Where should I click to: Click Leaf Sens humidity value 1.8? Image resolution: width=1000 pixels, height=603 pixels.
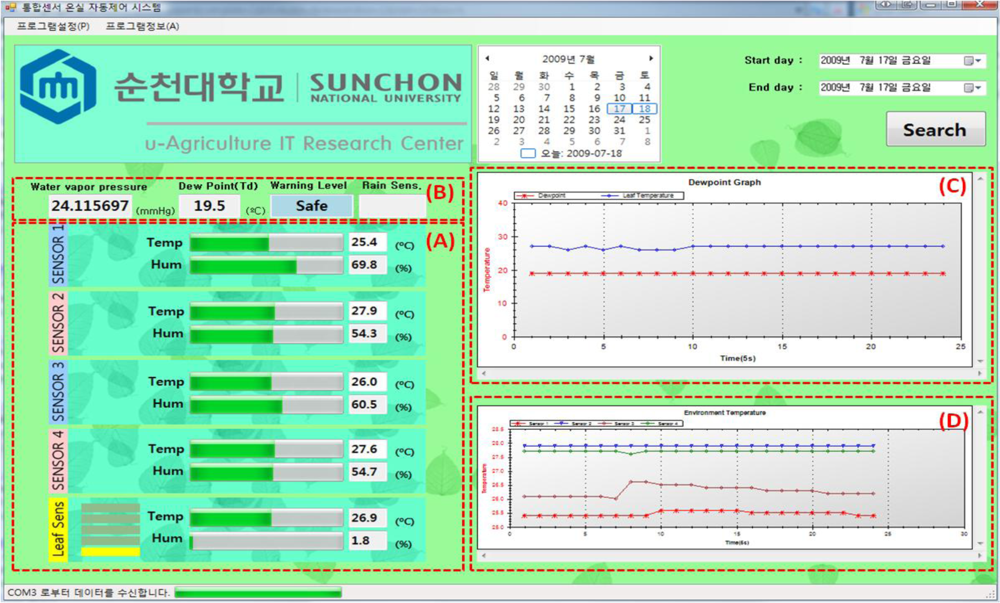tap(367, 541)
